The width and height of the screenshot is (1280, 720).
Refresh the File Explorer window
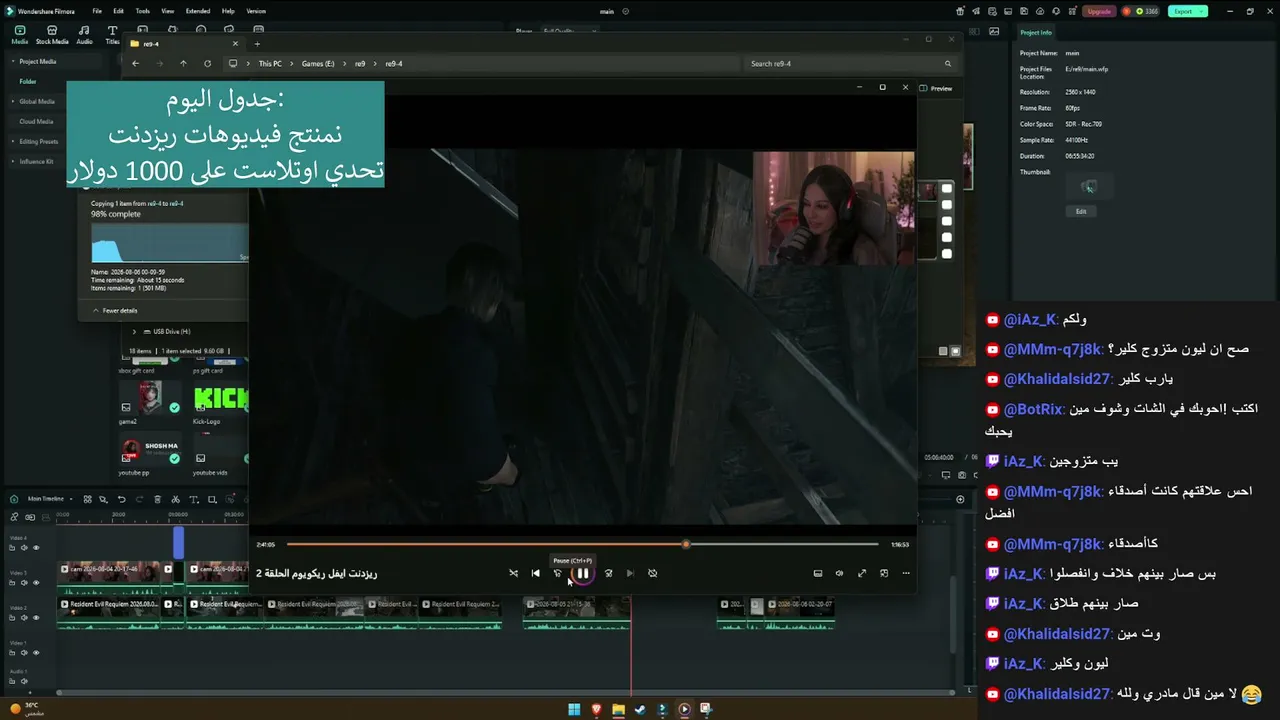pos(207,63)
